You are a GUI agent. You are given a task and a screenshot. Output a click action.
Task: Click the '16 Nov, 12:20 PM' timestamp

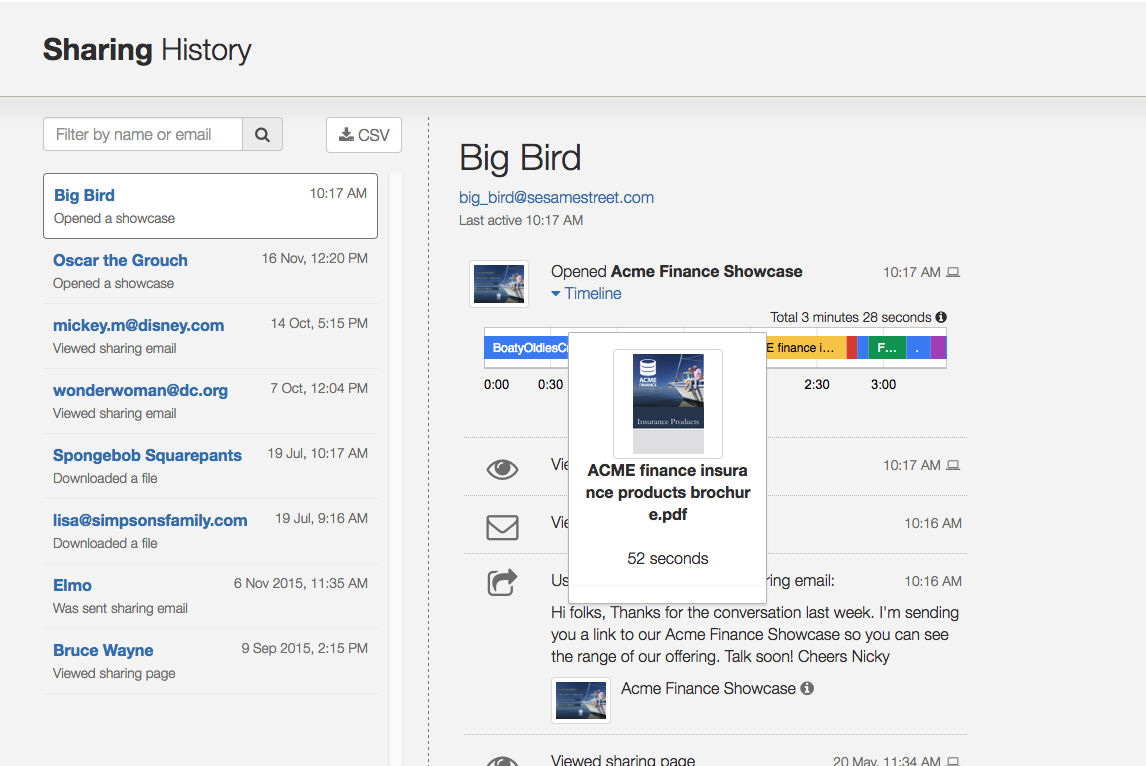tap(315, 258)
